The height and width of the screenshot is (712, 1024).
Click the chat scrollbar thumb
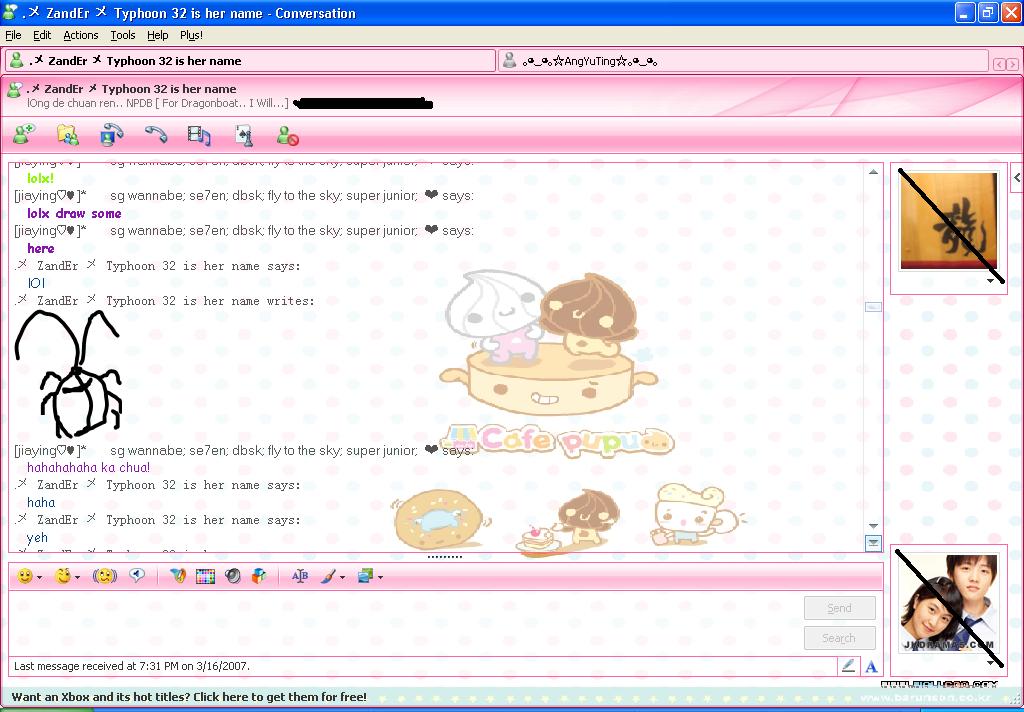click(x=873, y=307)
